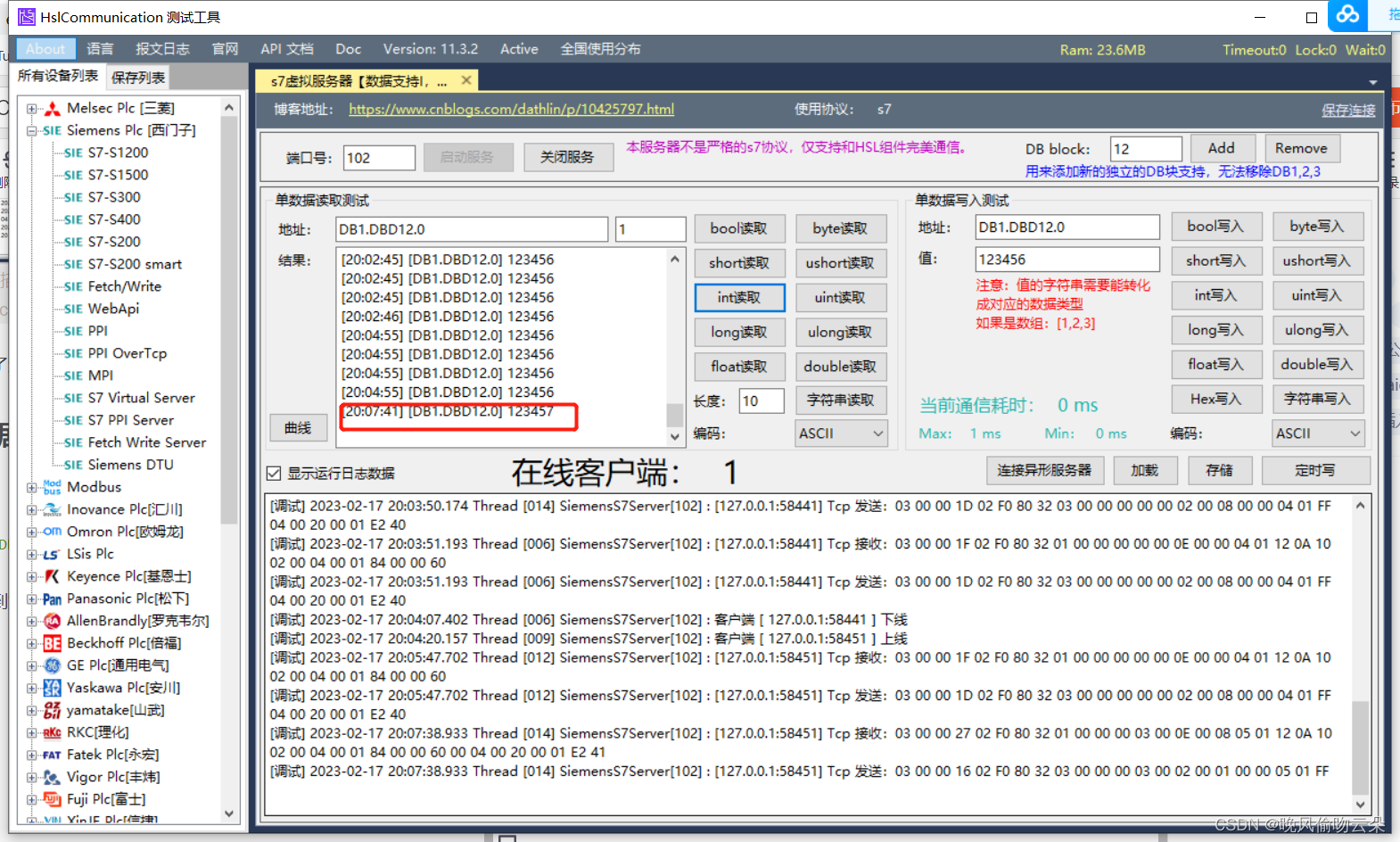Expand the Omron Plc tree node
This screenshot has height=842, width=1400.
32,532
